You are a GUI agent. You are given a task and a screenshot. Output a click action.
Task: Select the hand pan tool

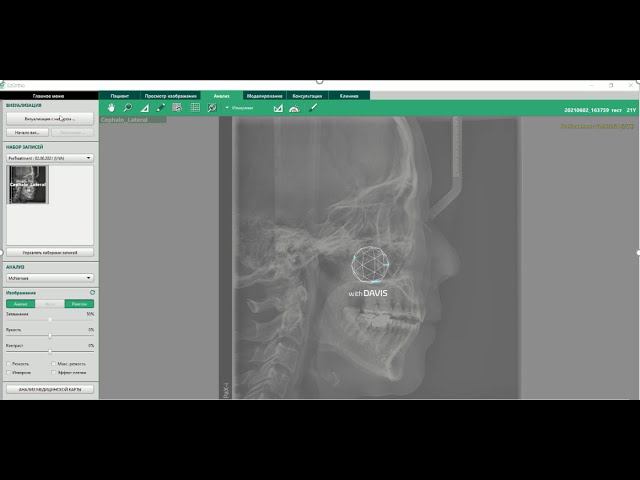[x=111, y=108]
